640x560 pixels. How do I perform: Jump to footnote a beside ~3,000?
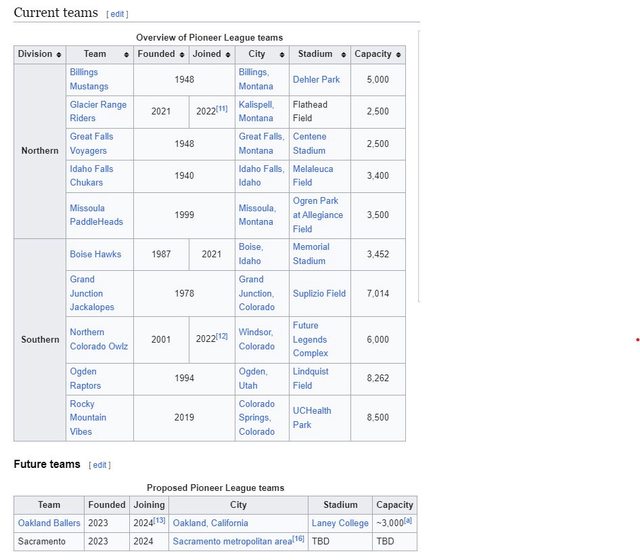click(x=410, y=519)
